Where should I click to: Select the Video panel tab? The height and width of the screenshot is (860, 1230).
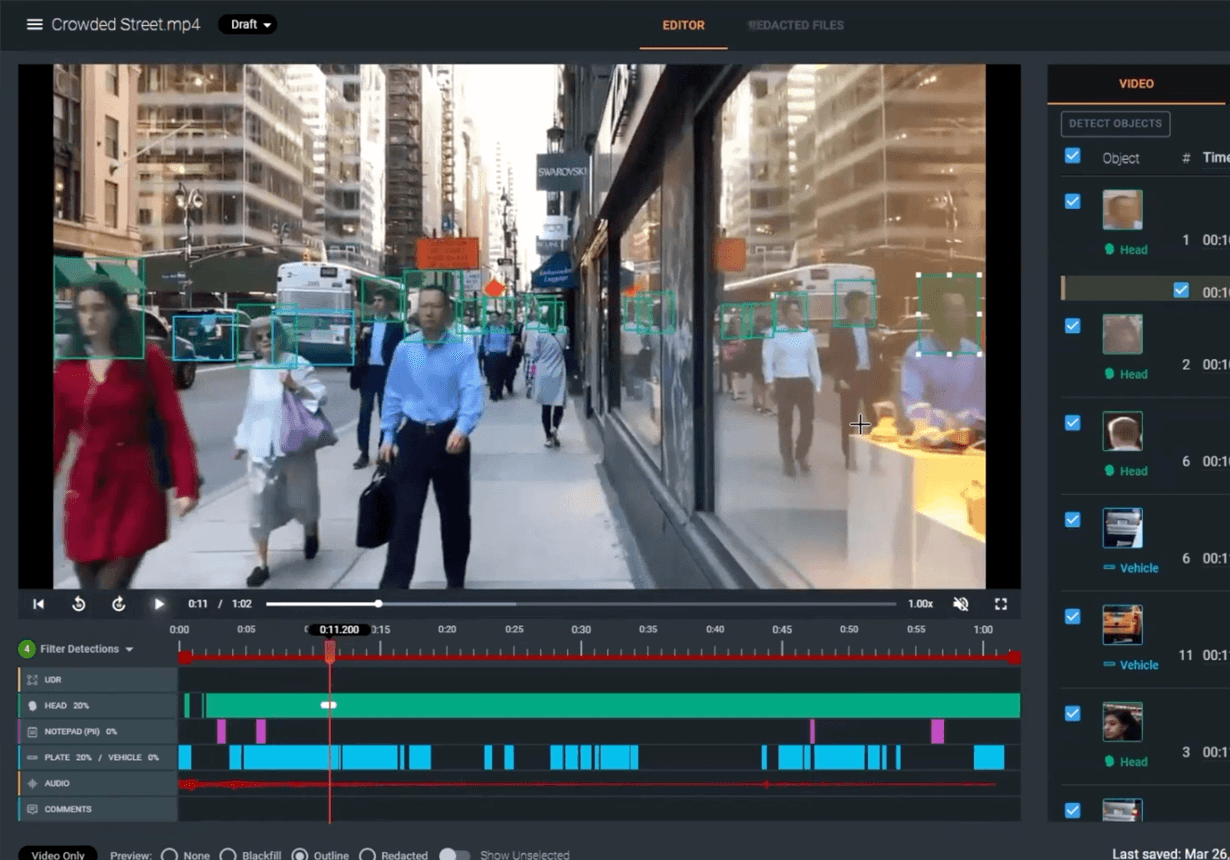1136,84
